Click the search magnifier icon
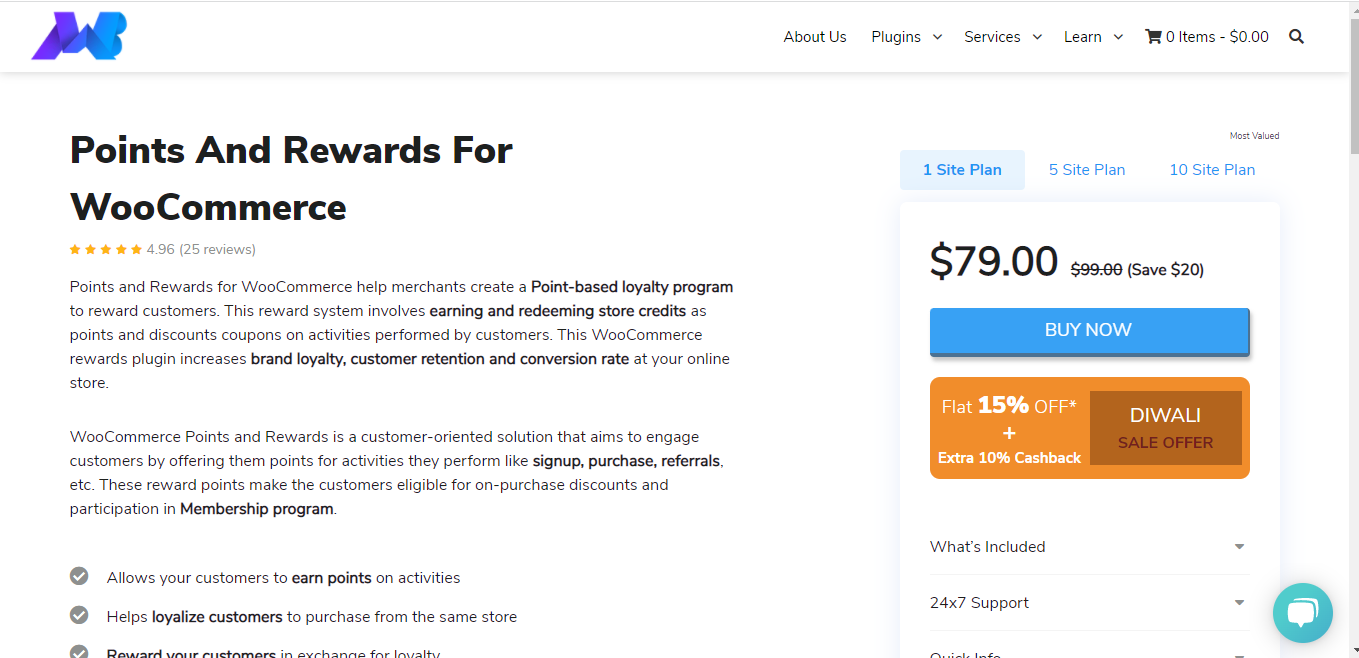The width and height of the screenshot is (1359, 658). point(1296,37)
